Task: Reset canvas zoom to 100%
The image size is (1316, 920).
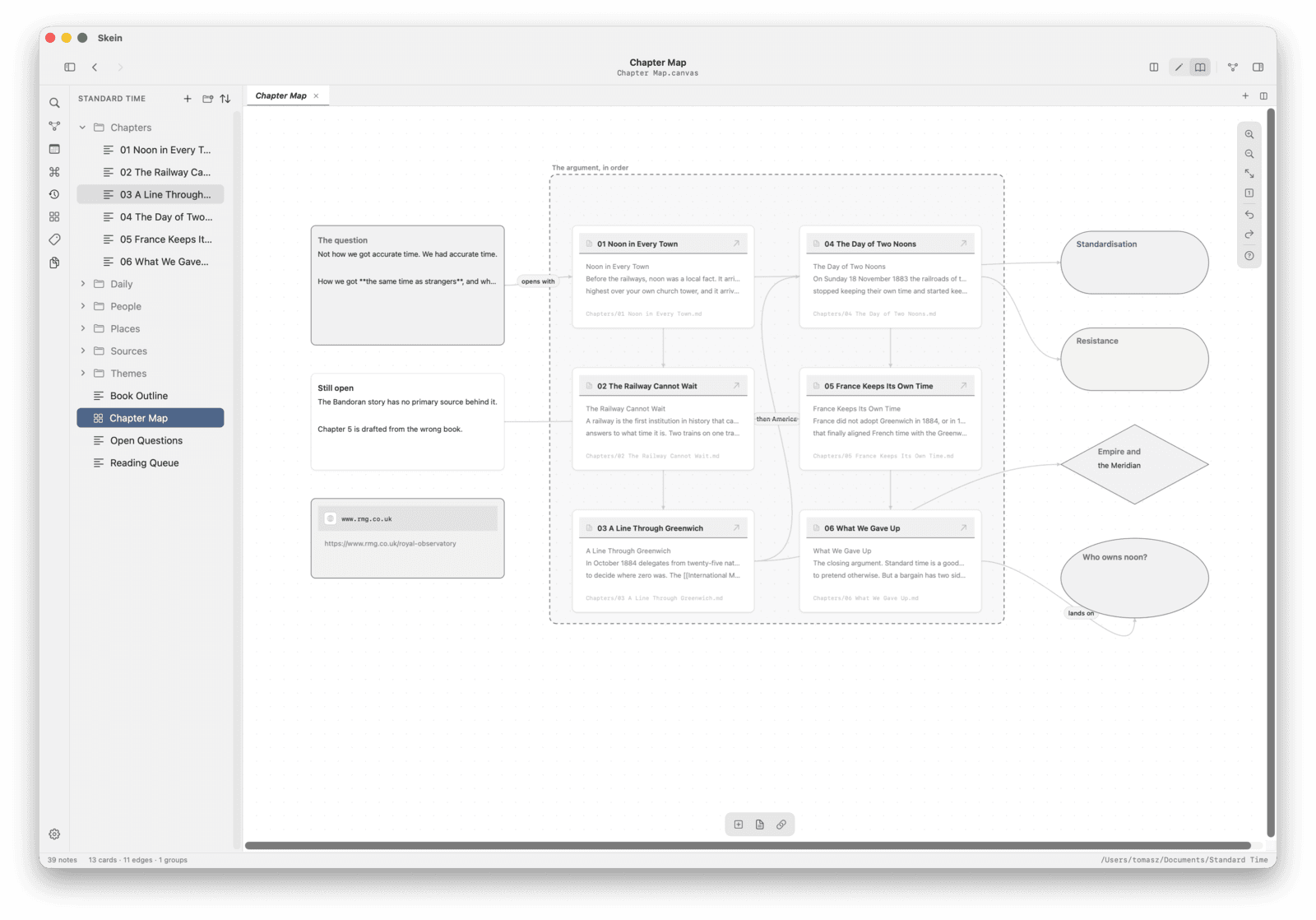Action: coord(1249,193)
